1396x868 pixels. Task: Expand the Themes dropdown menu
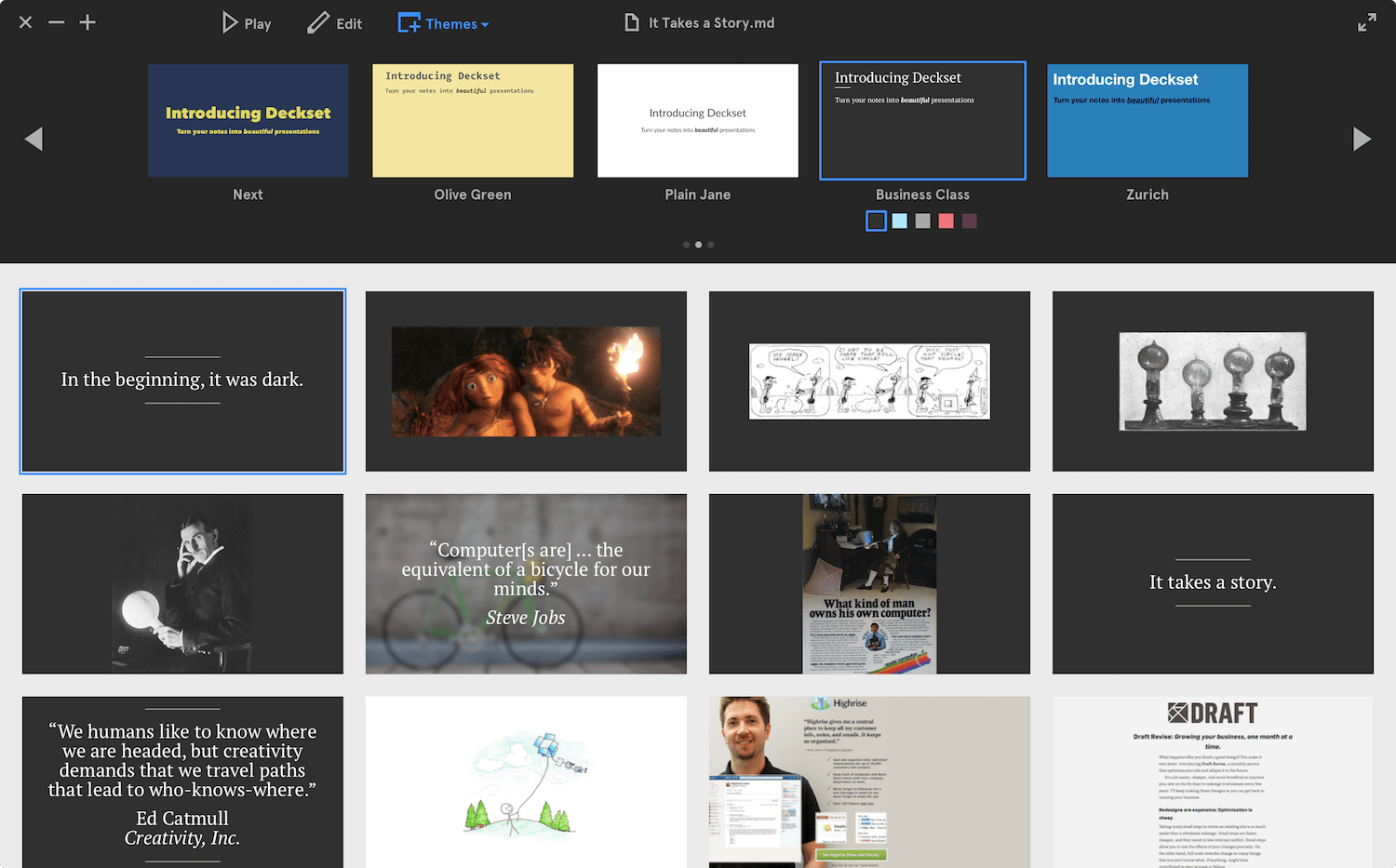[x=444, y=23]
